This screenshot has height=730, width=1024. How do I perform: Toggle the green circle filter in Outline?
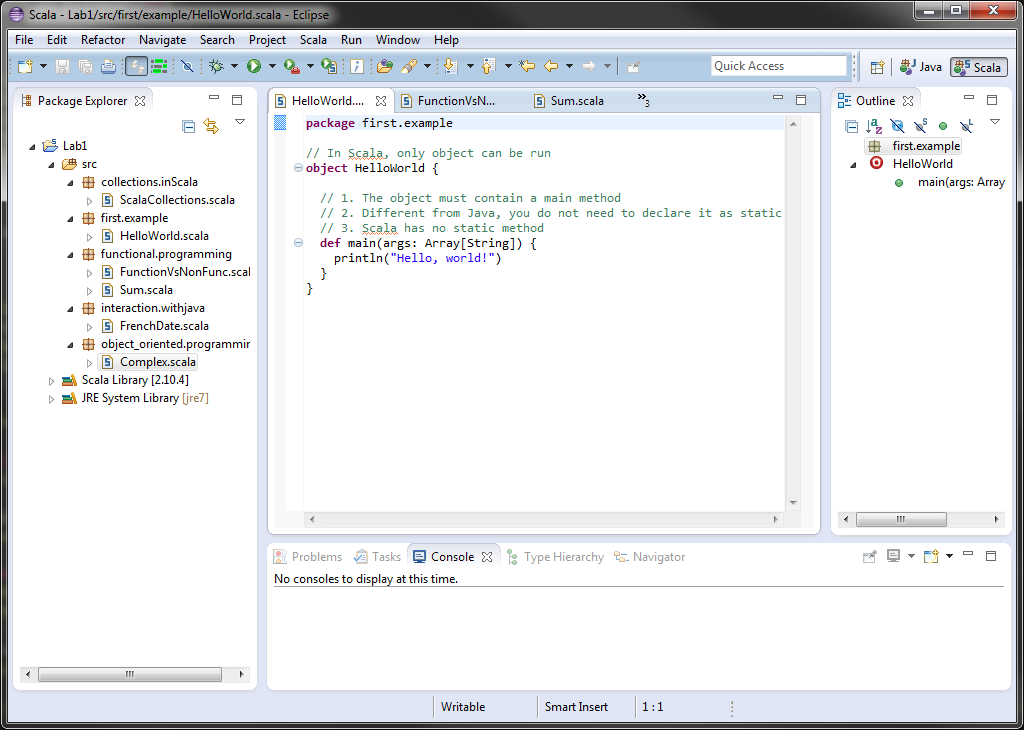click(x=943, y=126)
